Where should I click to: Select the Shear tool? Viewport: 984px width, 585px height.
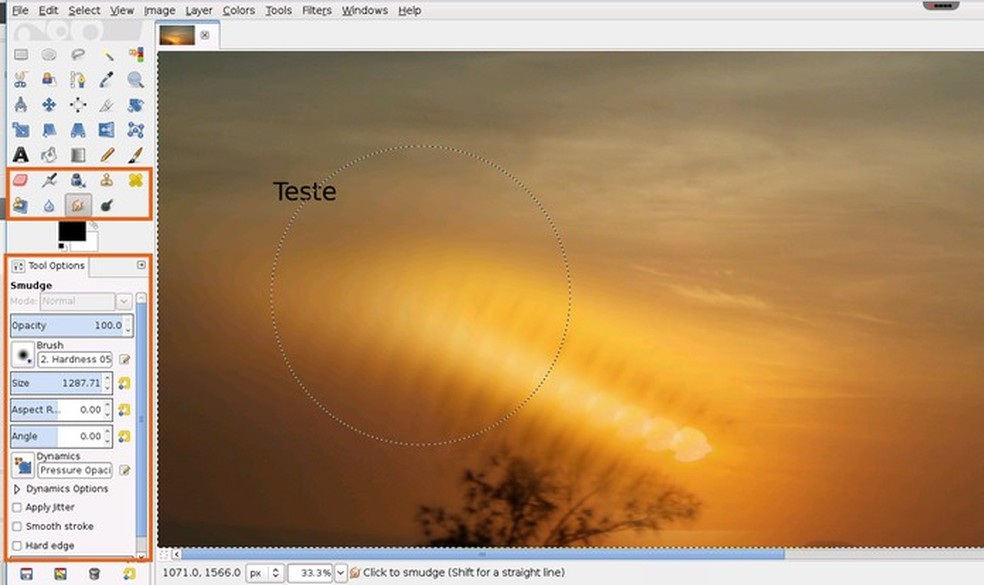coord(49,130)
